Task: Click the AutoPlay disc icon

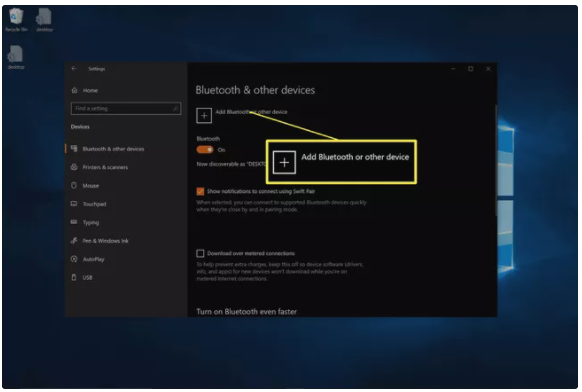Action: [74, 259]
